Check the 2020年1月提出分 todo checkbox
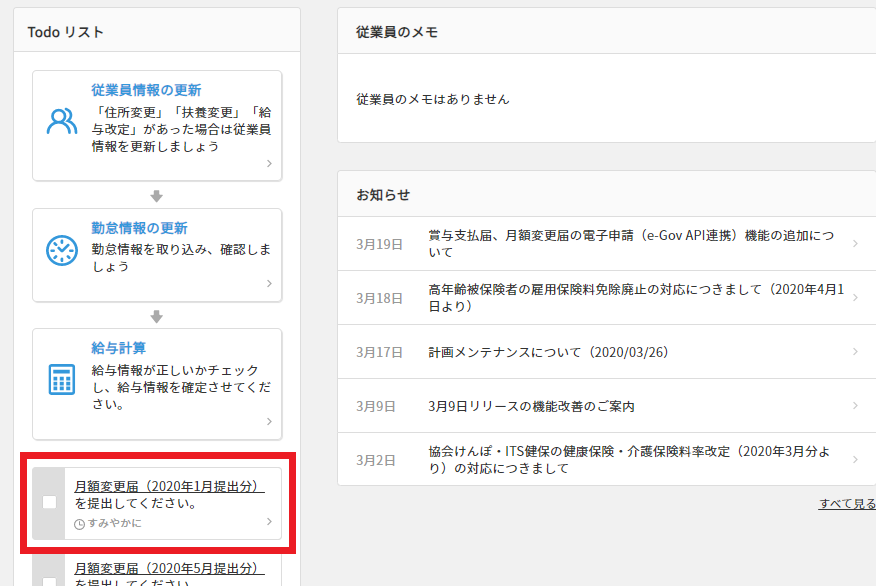Screen dimensions: 876x586 (49, 502)
